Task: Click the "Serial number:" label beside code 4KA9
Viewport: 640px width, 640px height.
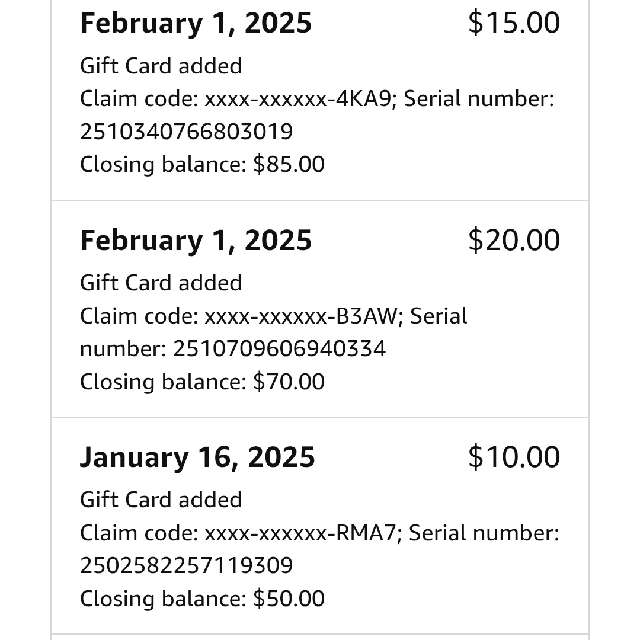Action: click(x=488, y=98)
